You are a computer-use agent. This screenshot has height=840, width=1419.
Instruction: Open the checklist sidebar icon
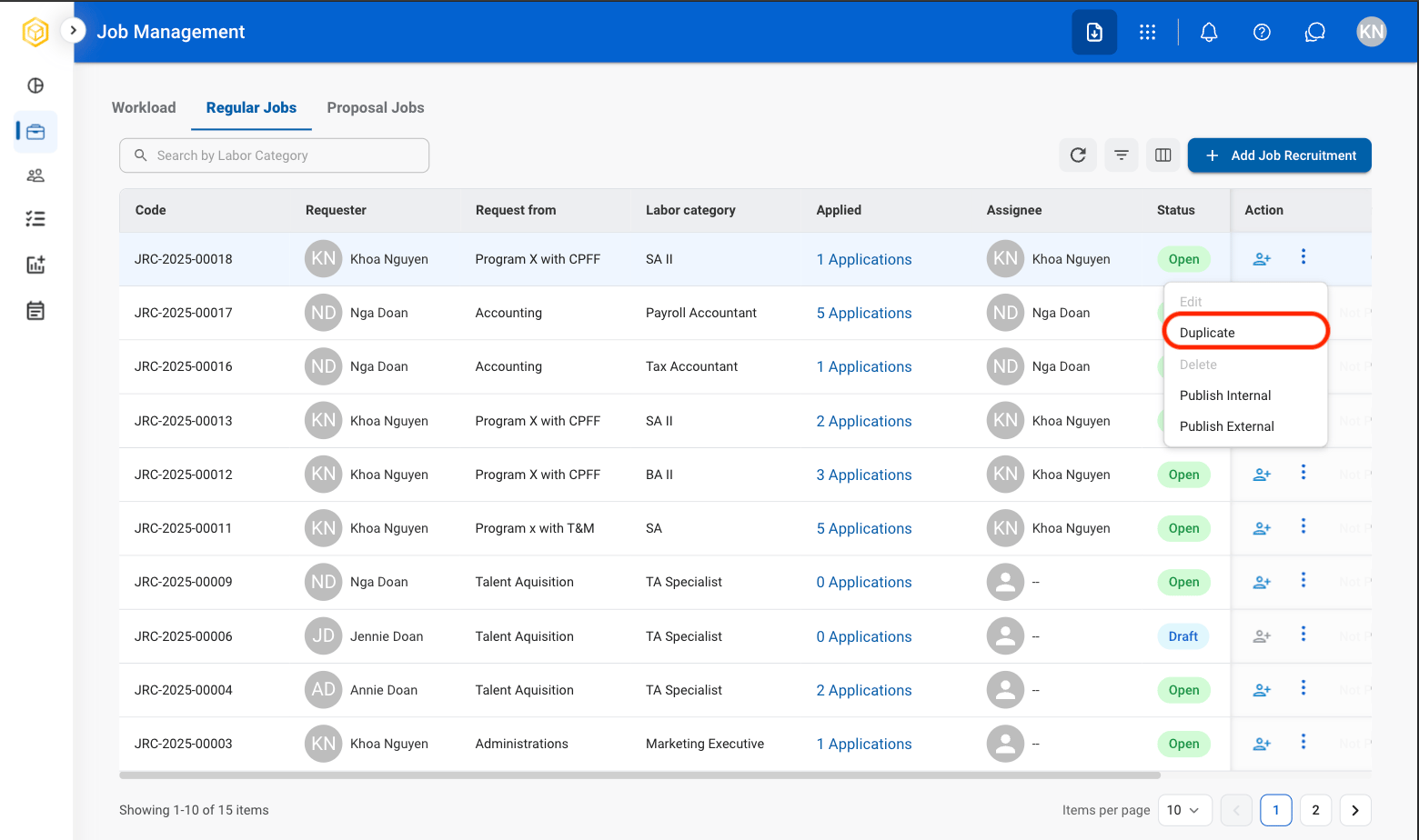tap(35, 218)
